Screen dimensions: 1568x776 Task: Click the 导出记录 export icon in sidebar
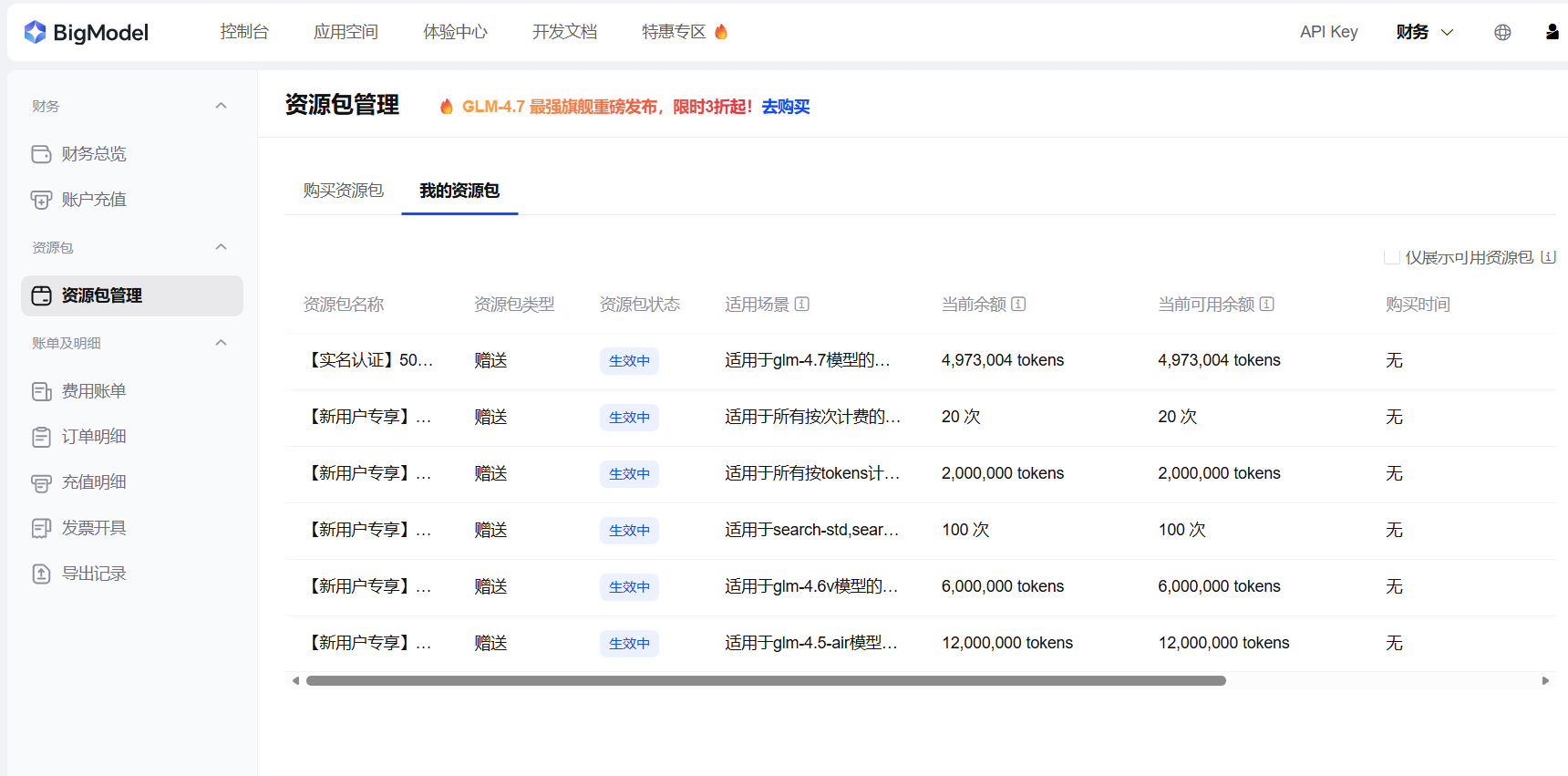[x=41, y=574]
